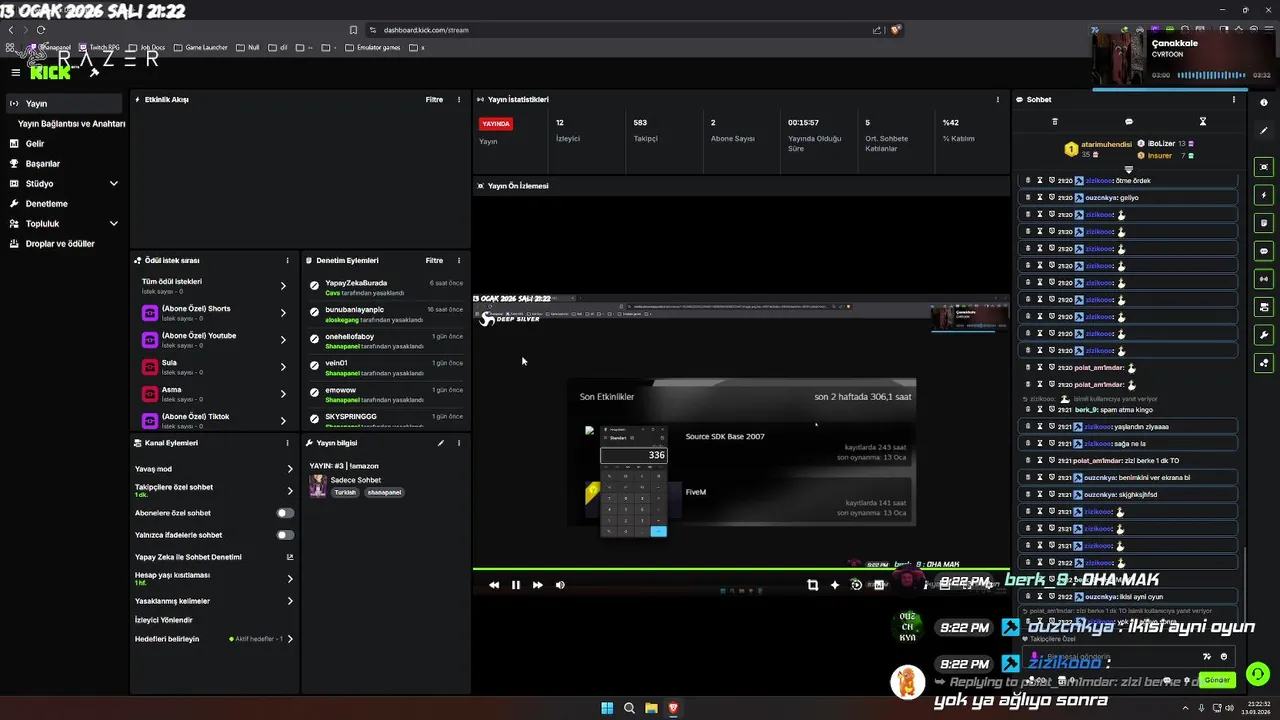This screenshot has height=720, width=1280.
Task: Open the Denetleme sidebar page
Action: tap(65, 204)
